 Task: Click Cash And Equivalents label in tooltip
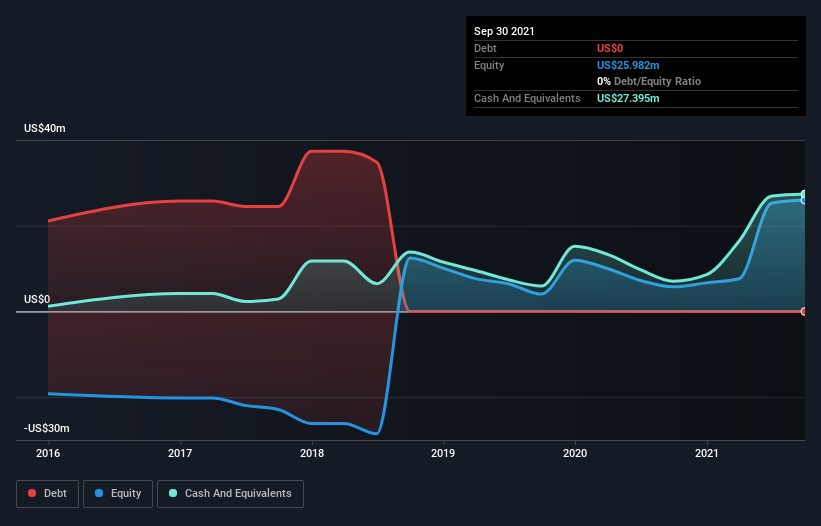pos(527,98)
